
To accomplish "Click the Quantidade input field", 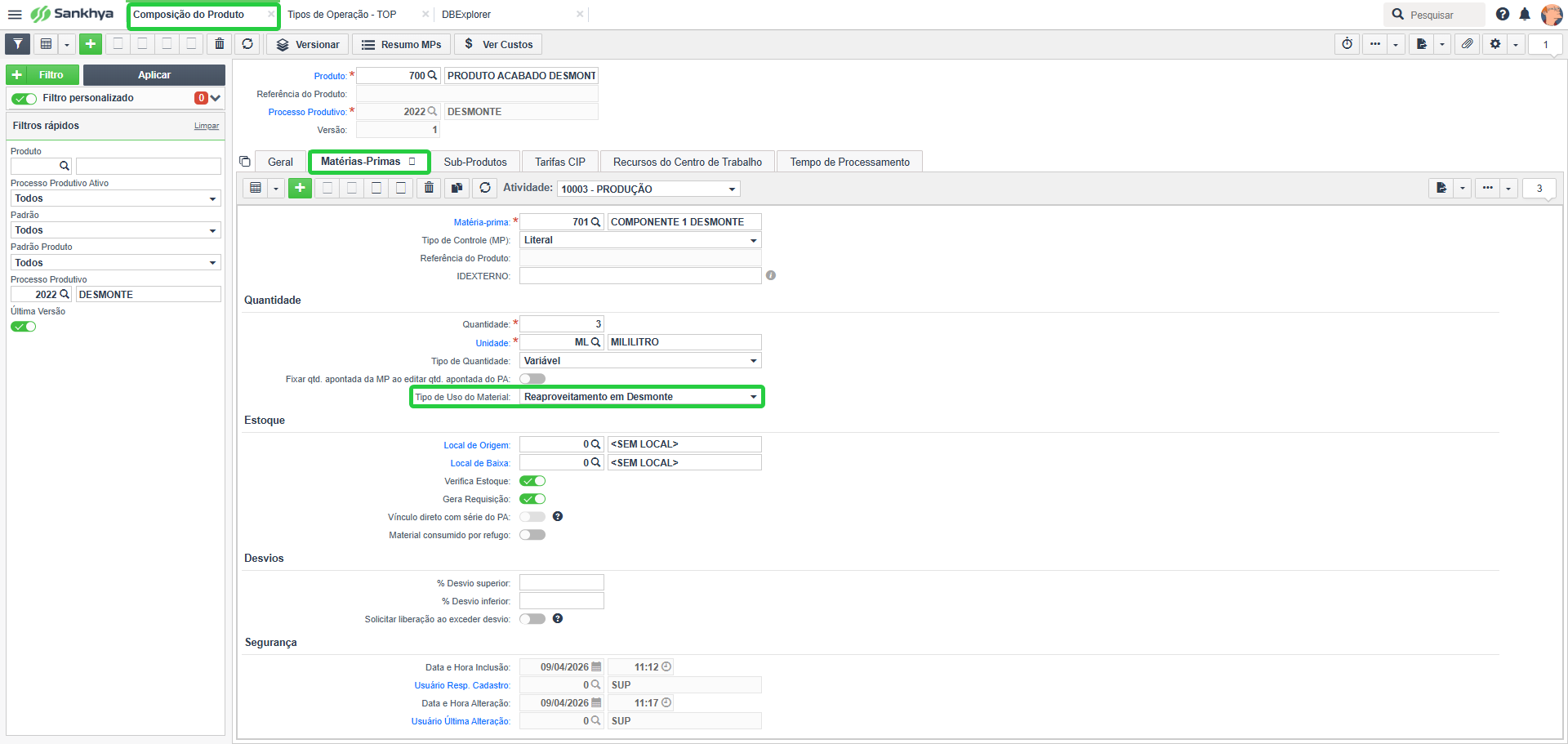I will pyautogui.click(x=562, y=324).
